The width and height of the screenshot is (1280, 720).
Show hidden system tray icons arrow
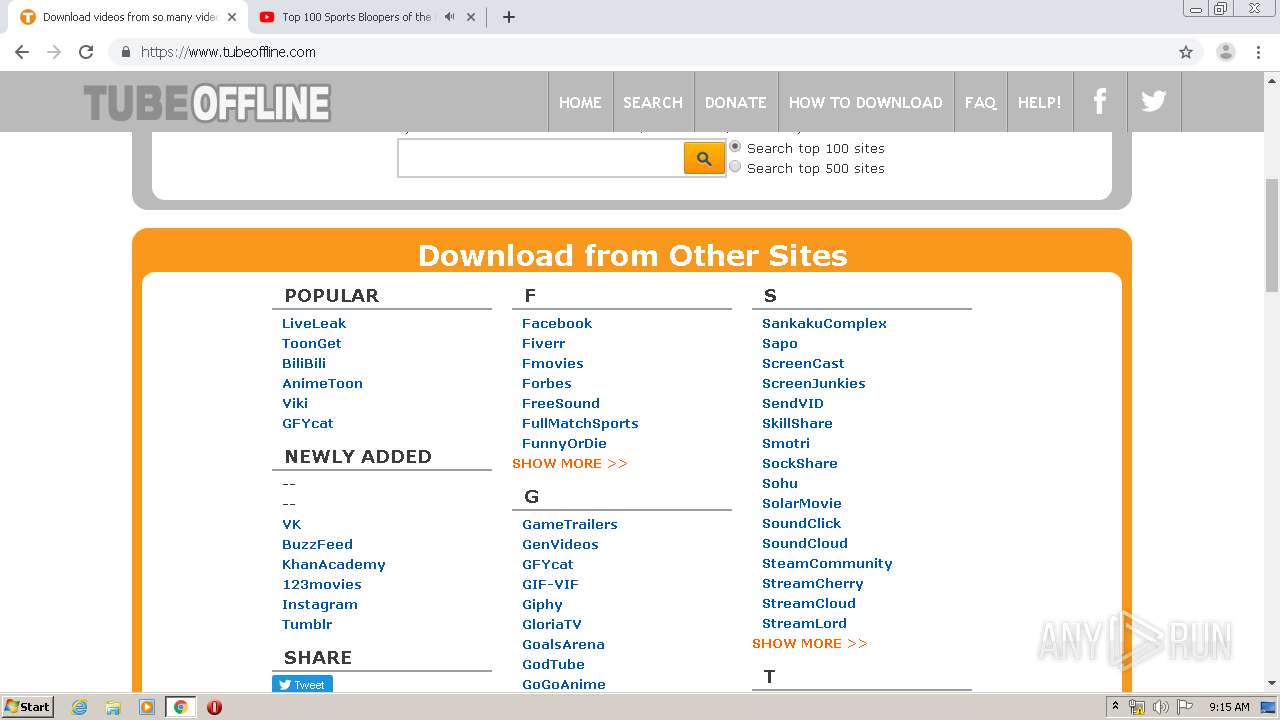tap(1115, 706)
